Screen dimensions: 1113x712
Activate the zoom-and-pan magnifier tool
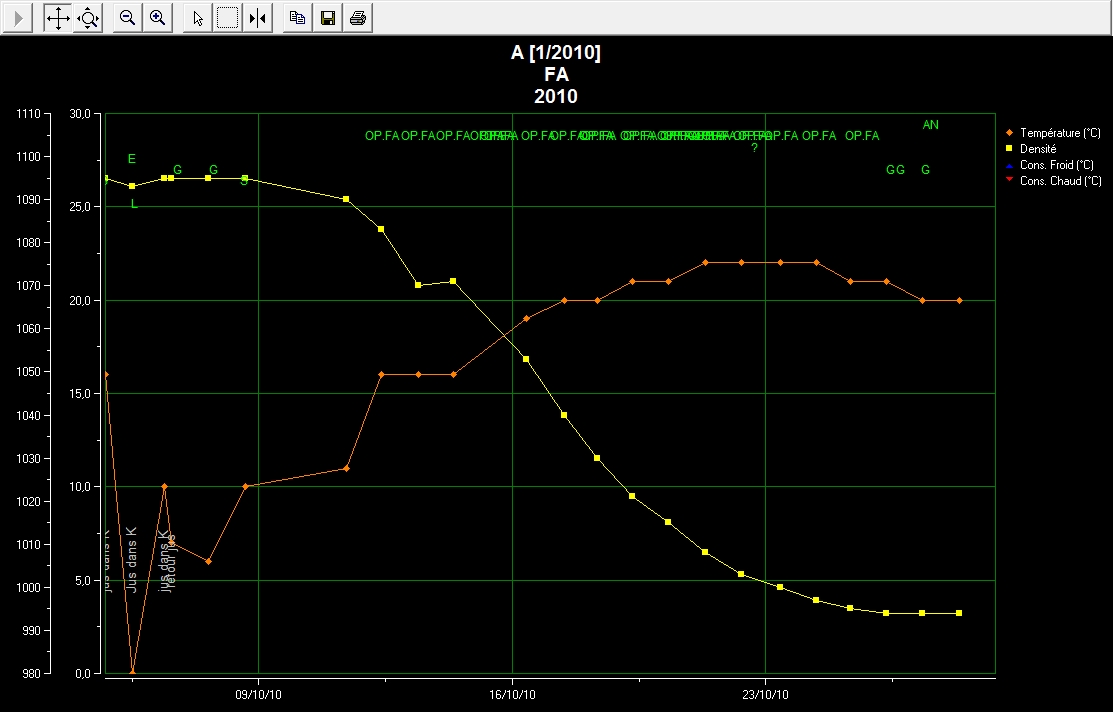coord(89,17)
